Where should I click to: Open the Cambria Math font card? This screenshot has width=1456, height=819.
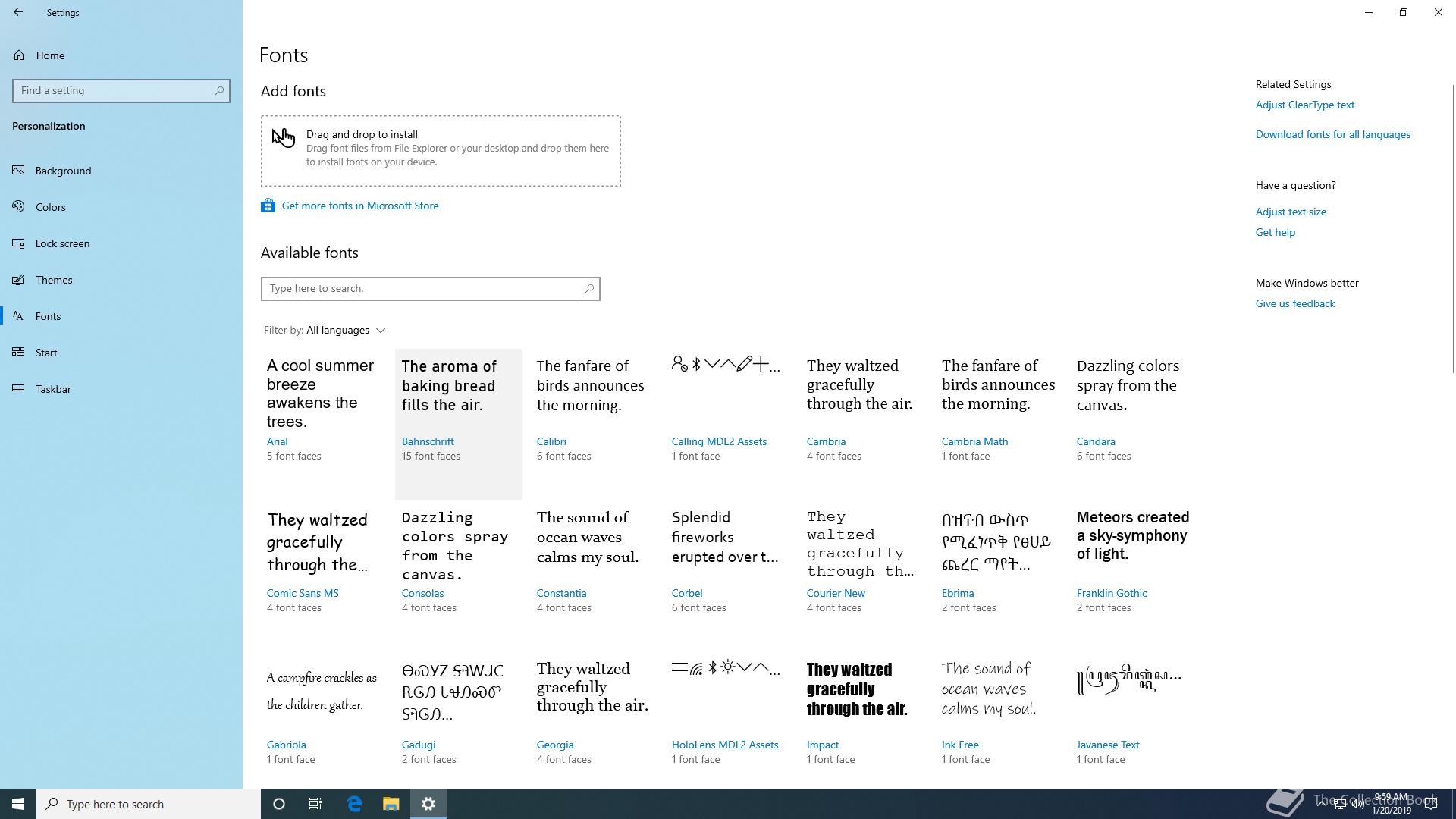[998, 425]
